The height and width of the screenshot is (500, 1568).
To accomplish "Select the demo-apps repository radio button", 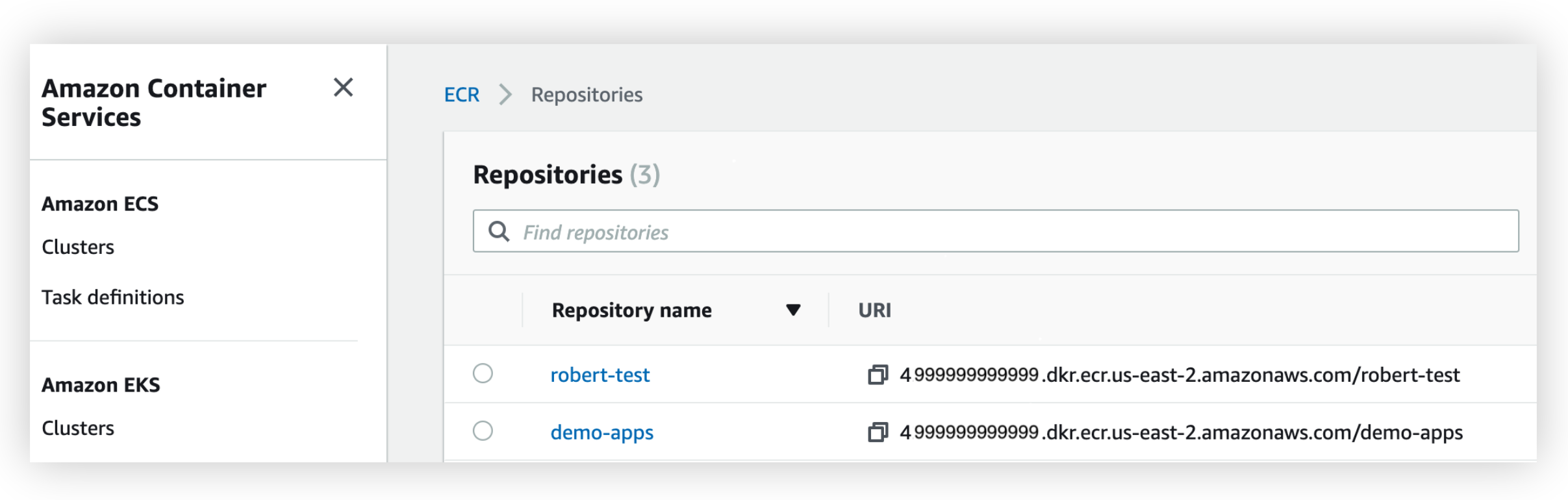I will [483, 431].
